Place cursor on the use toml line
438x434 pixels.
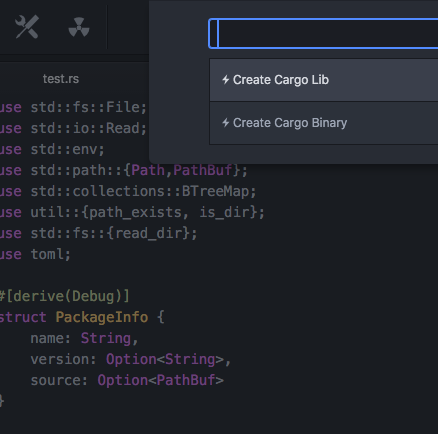(35, 254)
